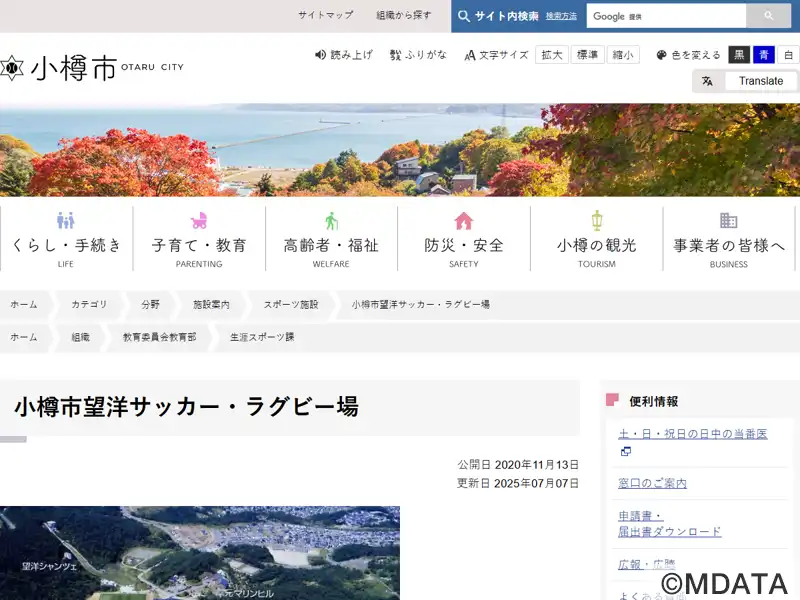Image resolution: width=800 pixels, height=600 pixels.
Task: Switch to blue color scheme
Action: coord(764,55)
